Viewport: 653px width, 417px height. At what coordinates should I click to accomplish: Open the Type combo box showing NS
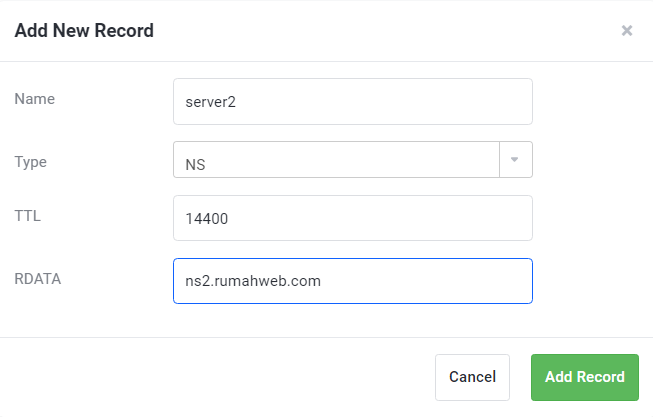(x=353, y=160)
